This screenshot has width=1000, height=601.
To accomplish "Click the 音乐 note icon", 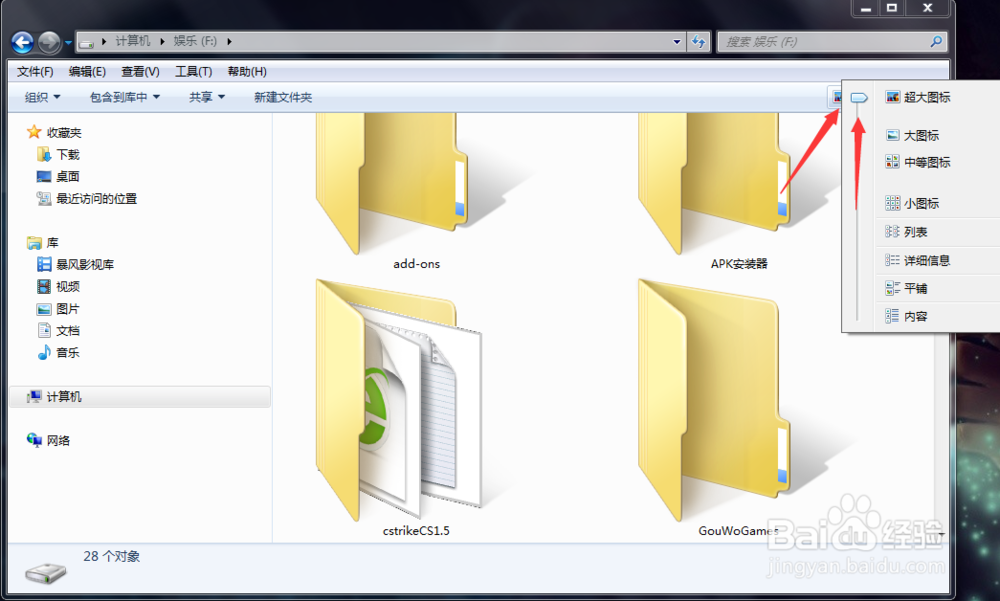I will point(44,352).
